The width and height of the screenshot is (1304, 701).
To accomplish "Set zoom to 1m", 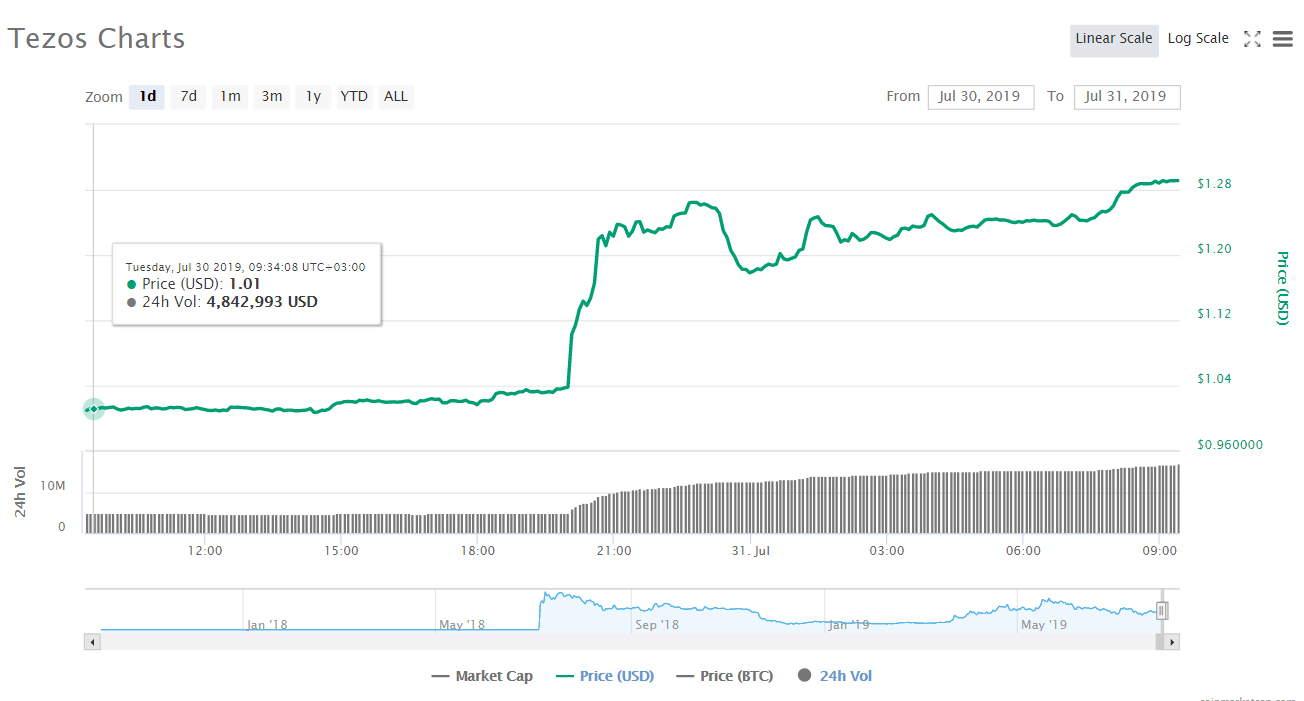I will click(230, 97).
